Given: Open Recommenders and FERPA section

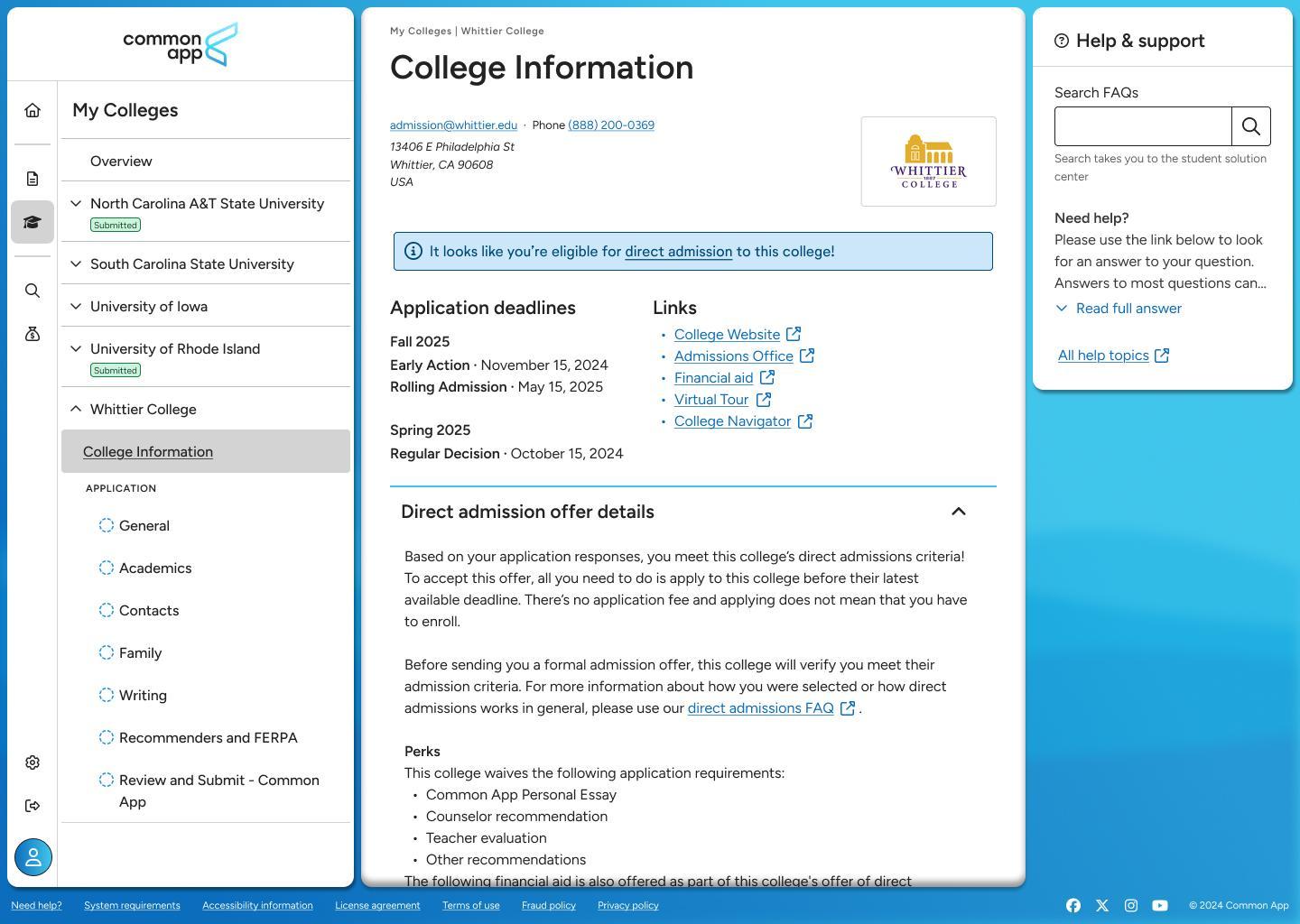Looking at the screenshot, I should 209,737.
